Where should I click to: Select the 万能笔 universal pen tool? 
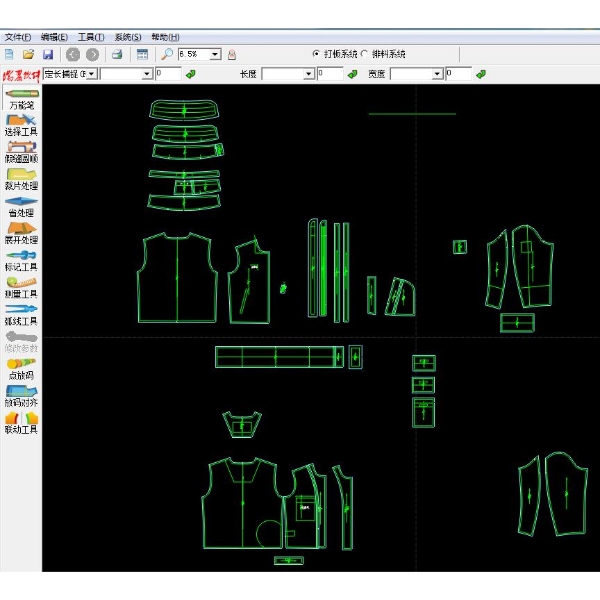(21, 99)
